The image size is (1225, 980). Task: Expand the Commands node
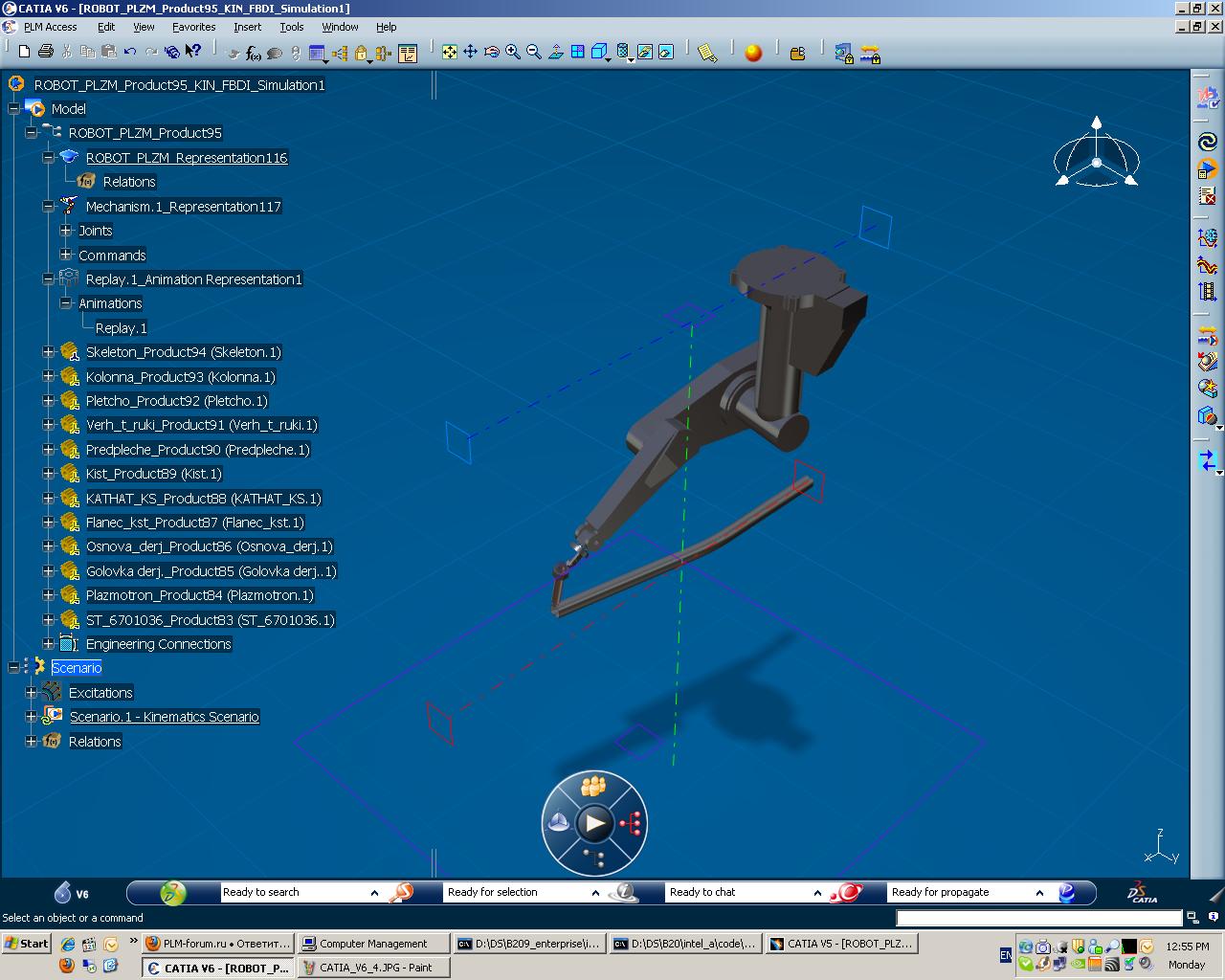(x=66, y=255)
